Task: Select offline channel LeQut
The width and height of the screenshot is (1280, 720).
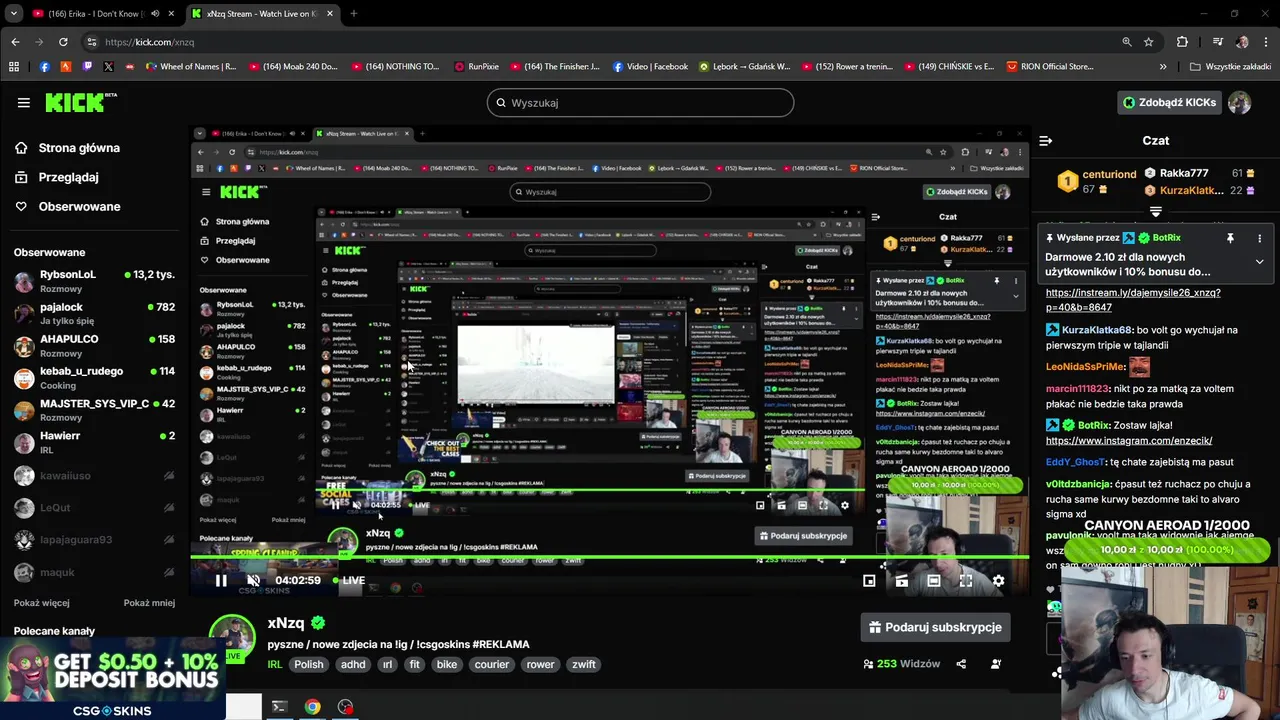Action: tap(94, 508)
